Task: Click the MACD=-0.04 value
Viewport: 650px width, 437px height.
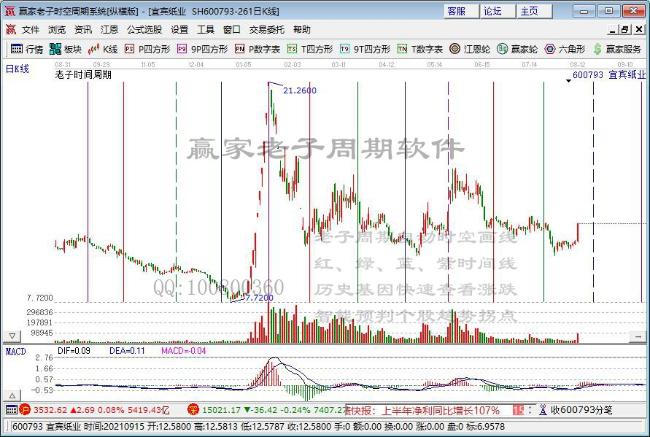Action: coord(184,351)
